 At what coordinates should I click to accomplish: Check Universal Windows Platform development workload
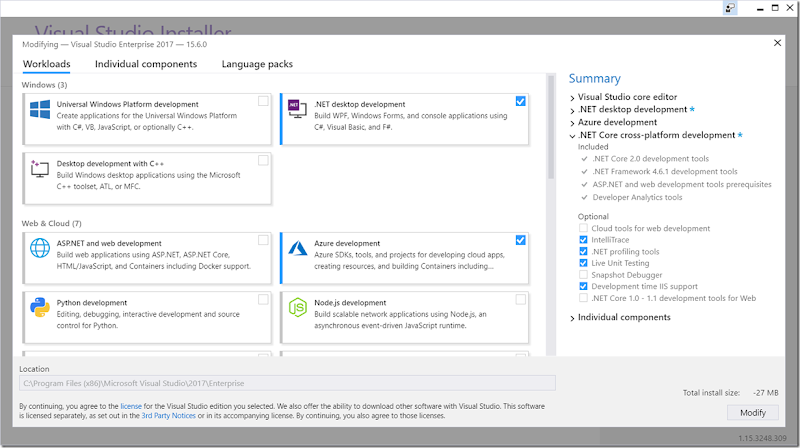pos(263,101)
